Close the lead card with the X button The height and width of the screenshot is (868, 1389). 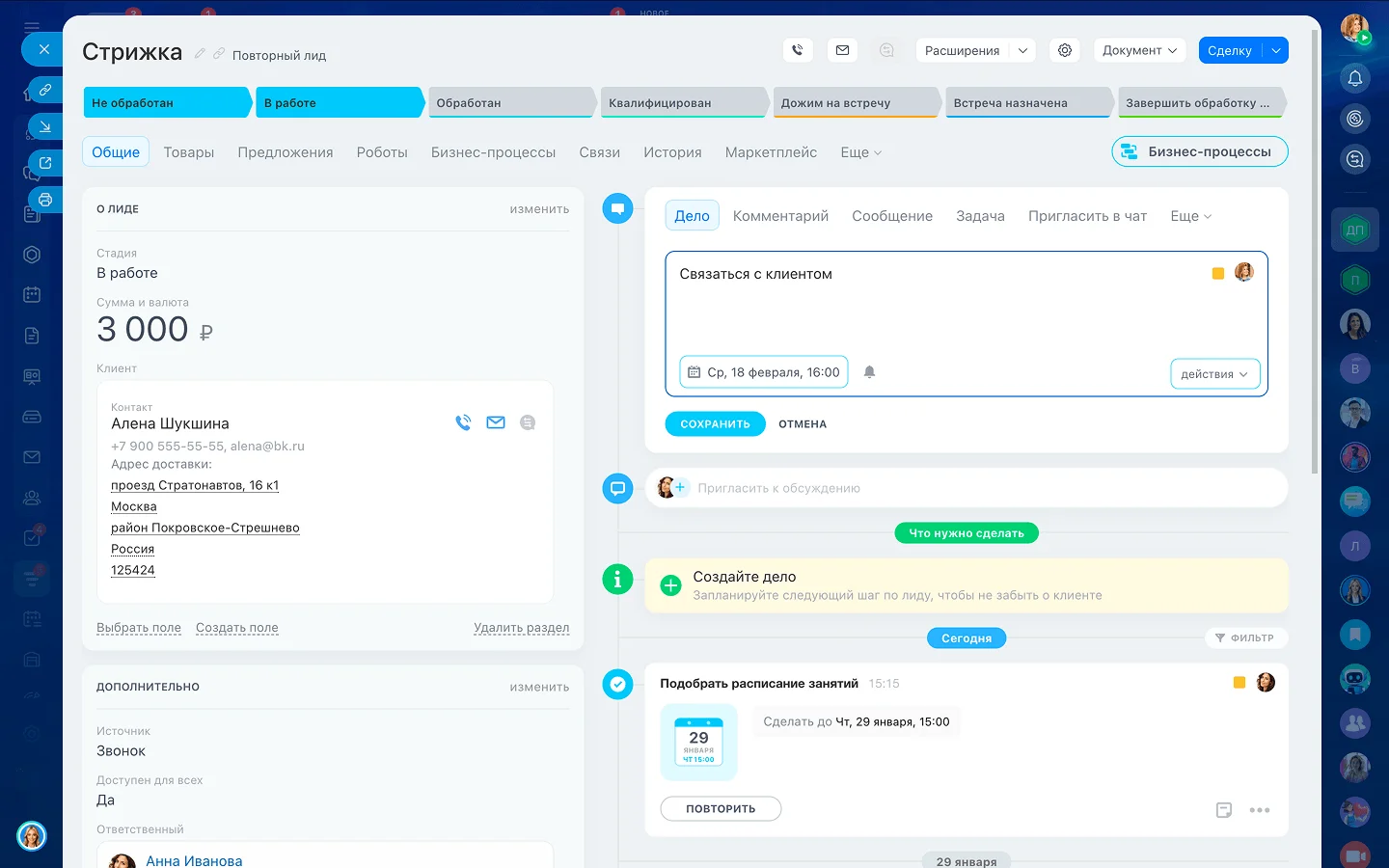(x=43, y=49)
